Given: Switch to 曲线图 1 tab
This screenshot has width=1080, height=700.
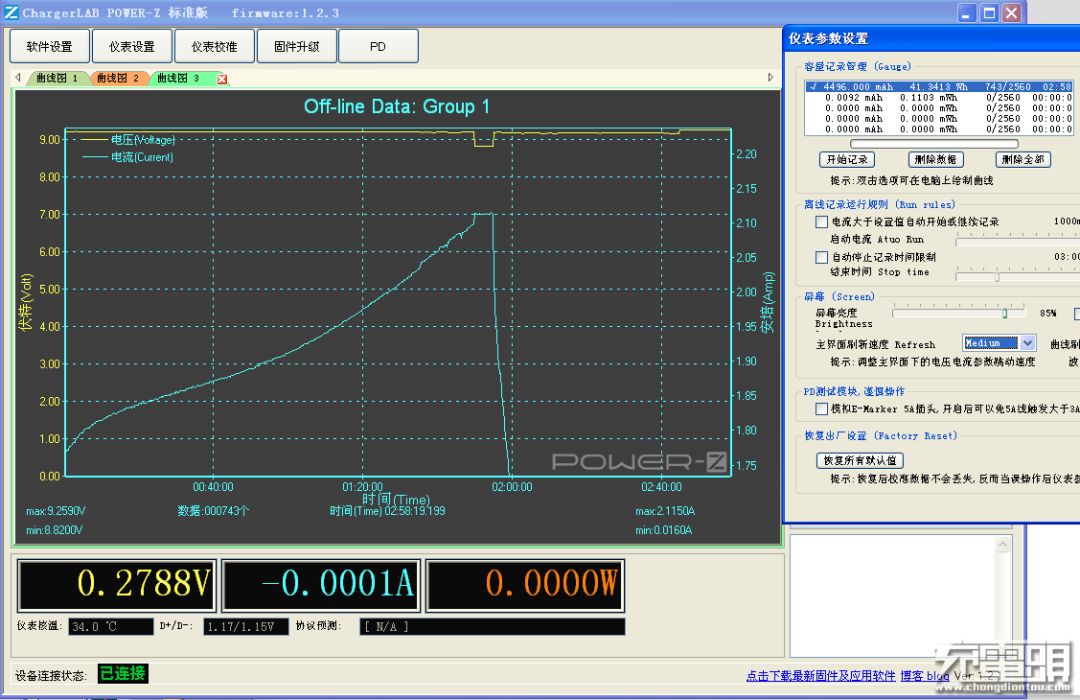Looking at the screenshot, I should pos(58,79).
